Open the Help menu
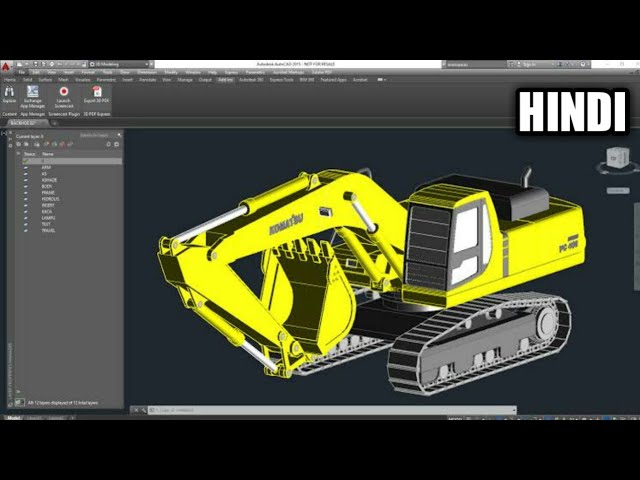The image size is (640, 480). click(x=212, y=72)
